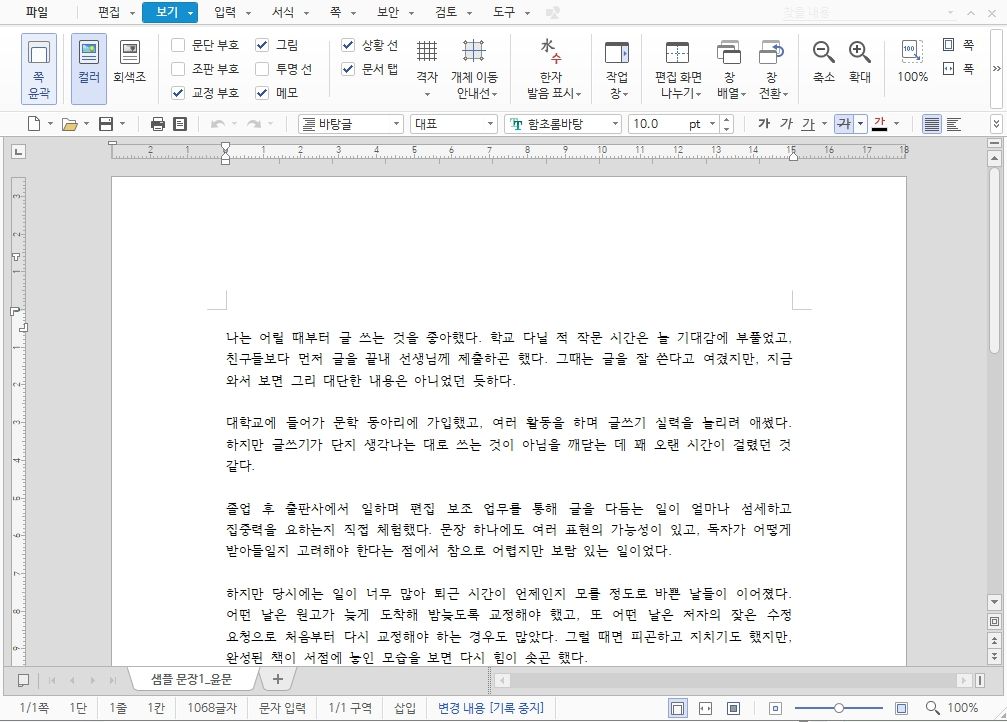This screenshot has height=722, width=1007.
Task: Open the 도구 menu
Action: (x=504, y=12)
